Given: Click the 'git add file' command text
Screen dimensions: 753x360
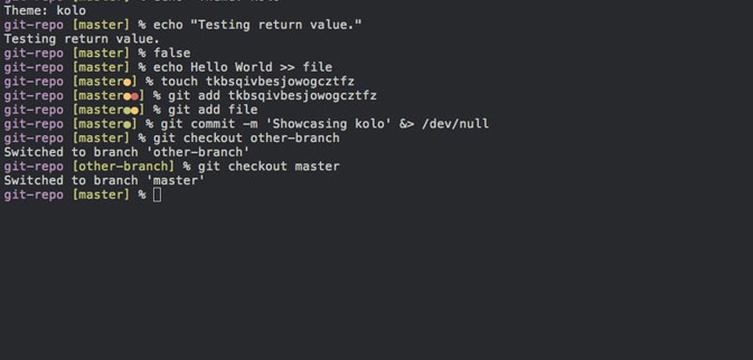Looking at the screenshot, I should (x=213, y=110).
